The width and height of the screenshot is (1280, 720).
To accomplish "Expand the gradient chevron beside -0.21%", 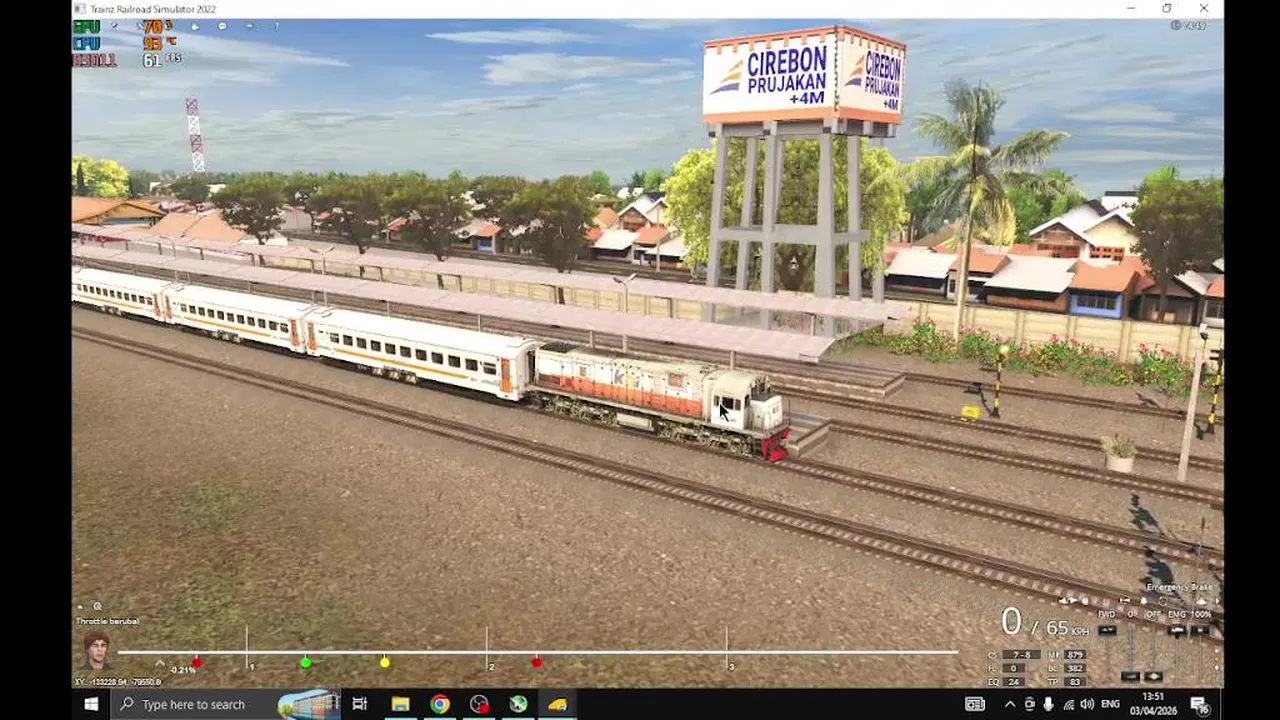I will (x=159, y=663).
